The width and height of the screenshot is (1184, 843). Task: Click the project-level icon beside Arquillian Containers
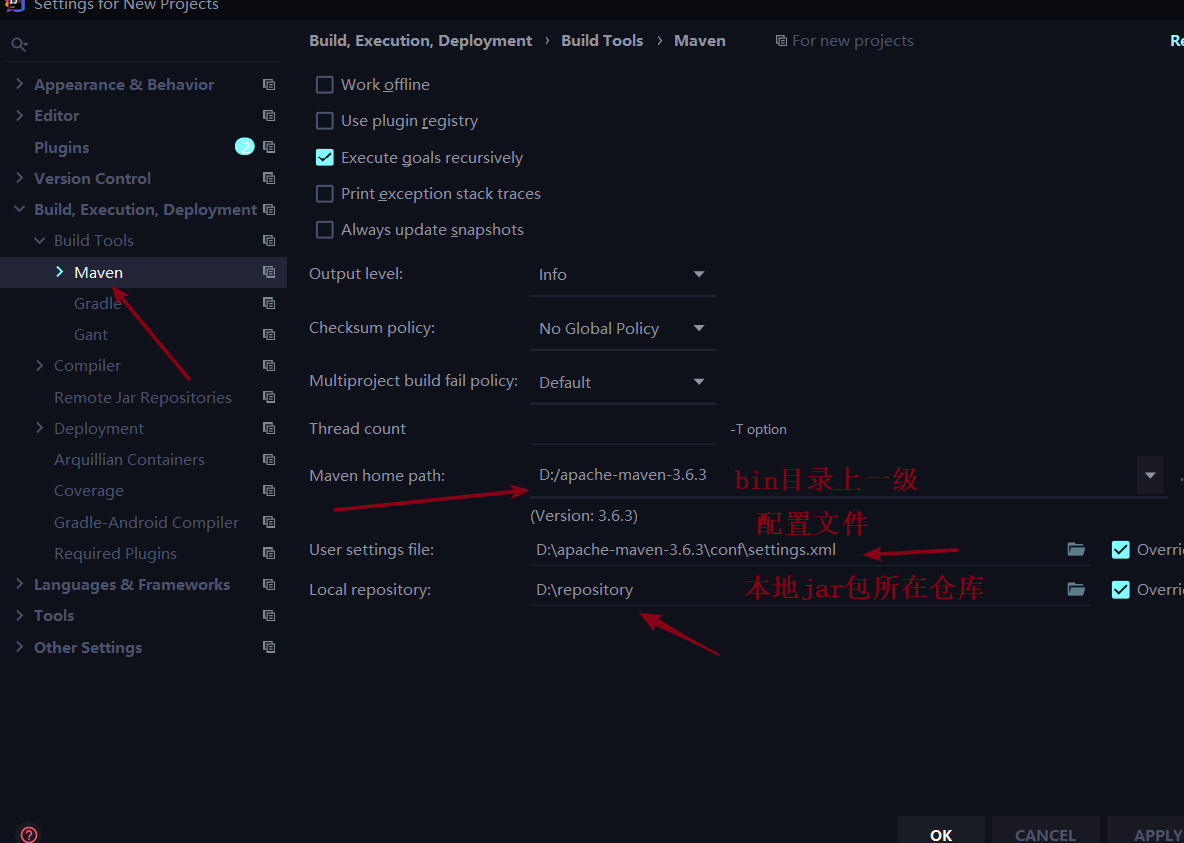pyautogui.click(x=269, y=459)
